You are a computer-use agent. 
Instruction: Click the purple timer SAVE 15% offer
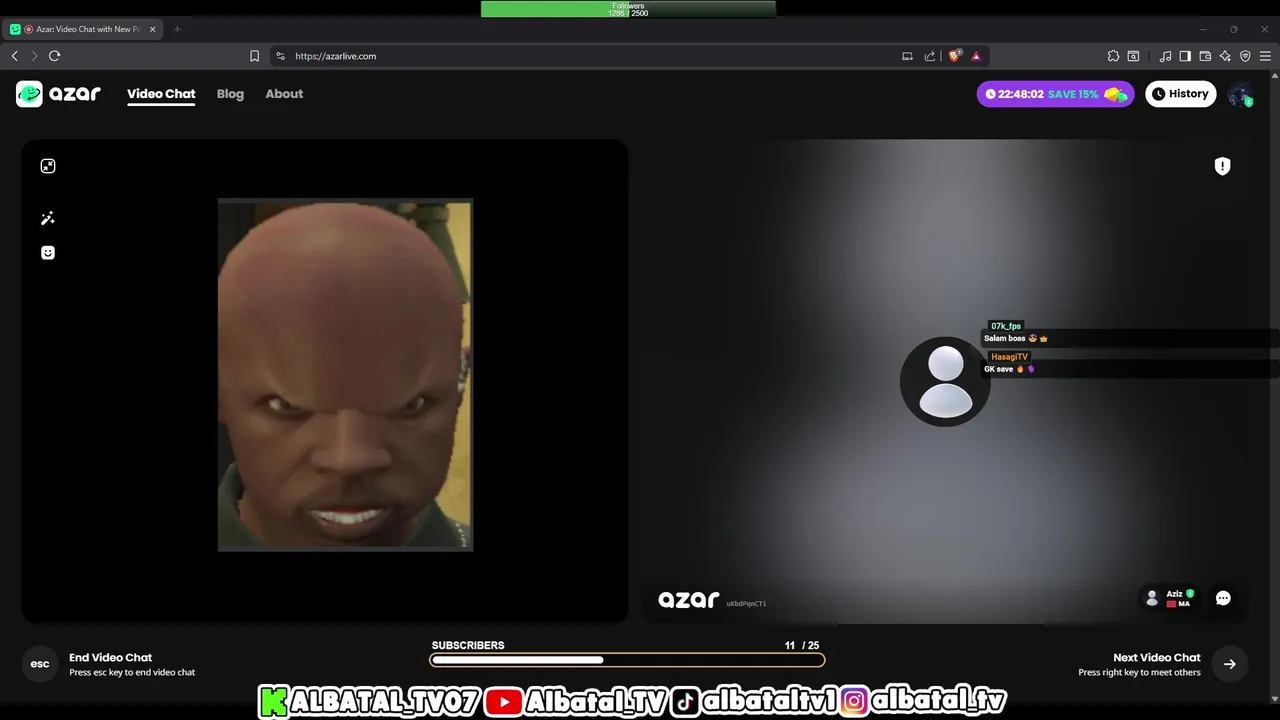click(1055, 94)
